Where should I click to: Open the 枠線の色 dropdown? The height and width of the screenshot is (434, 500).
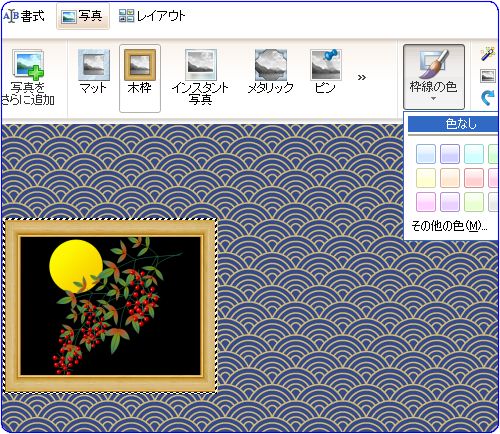tap(434, 77)
